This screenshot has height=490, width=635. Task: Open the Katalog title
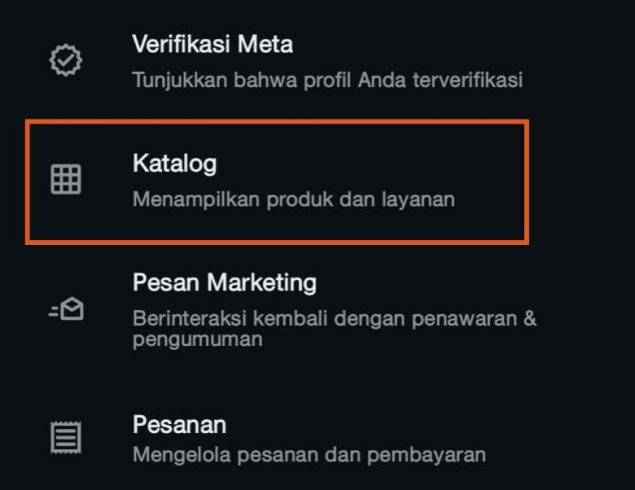click(x=174, y=163)
